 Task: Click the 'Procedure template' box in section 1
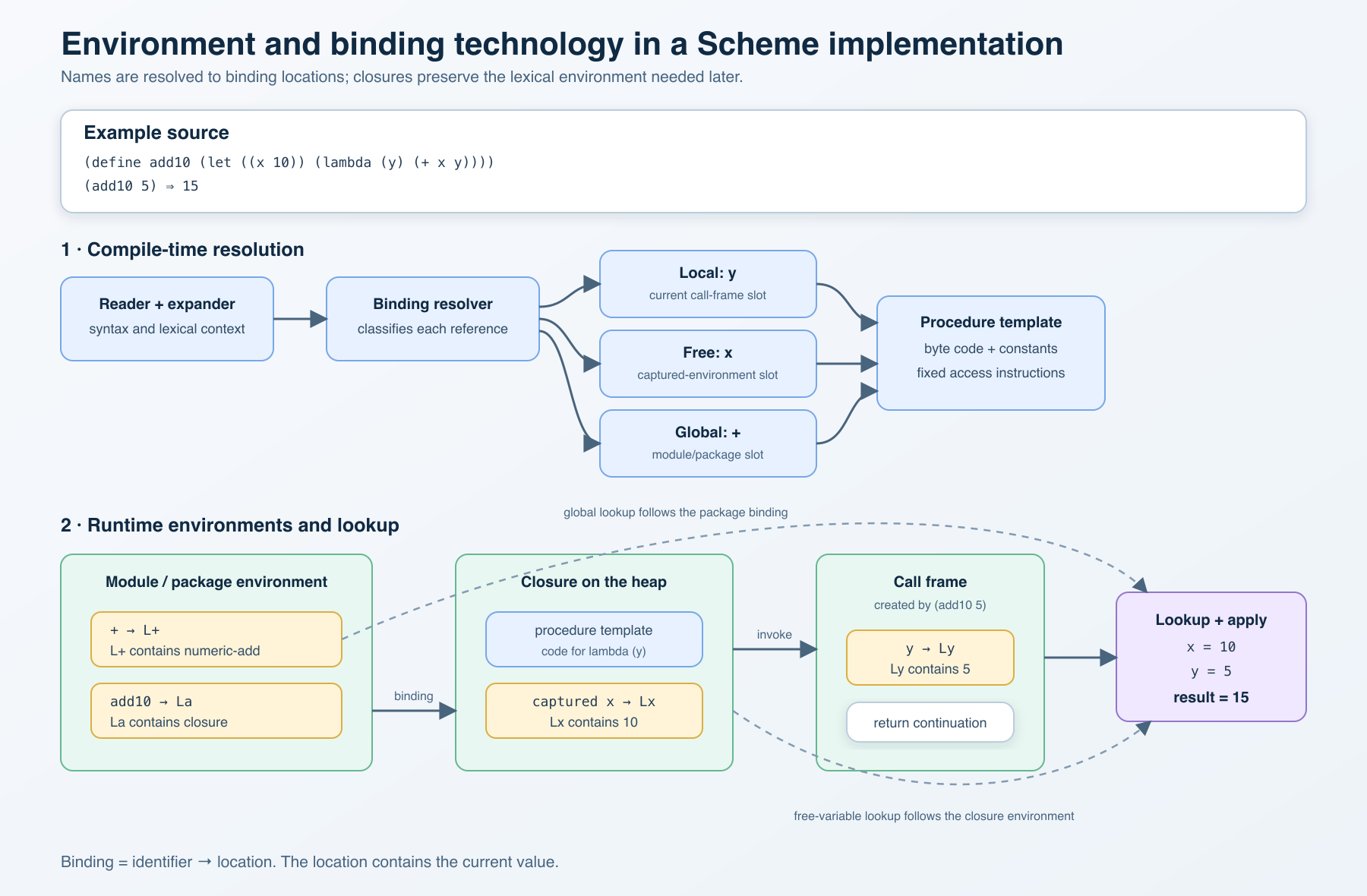[991, 353]
